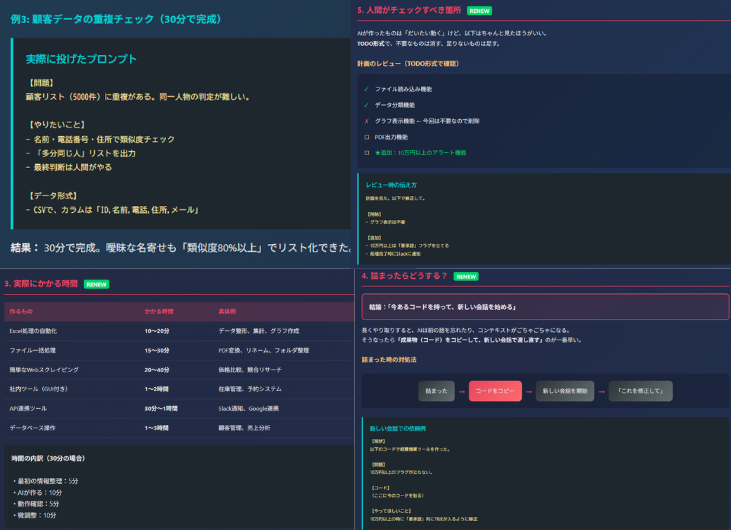Click the かかる時間 column header
Screen dimensions: 731x530
click(159, 311)
